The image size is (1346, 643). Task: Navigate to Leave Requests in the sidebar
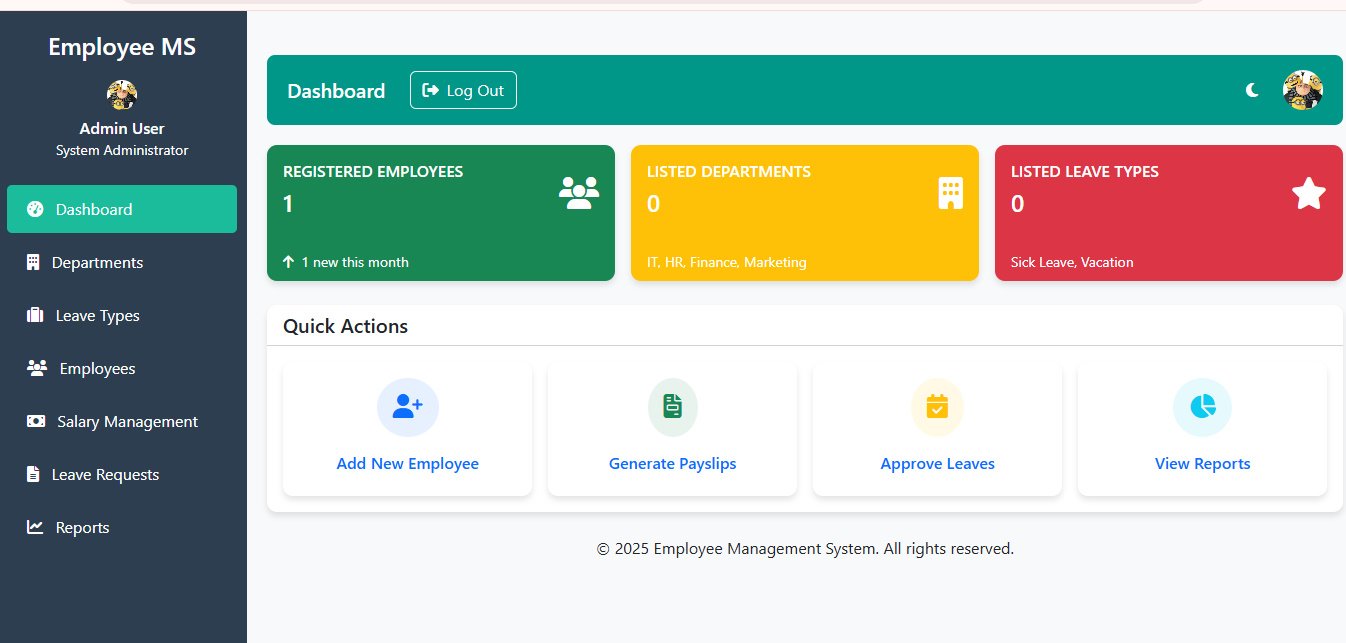pyautogui.click(x=105, y=475)
